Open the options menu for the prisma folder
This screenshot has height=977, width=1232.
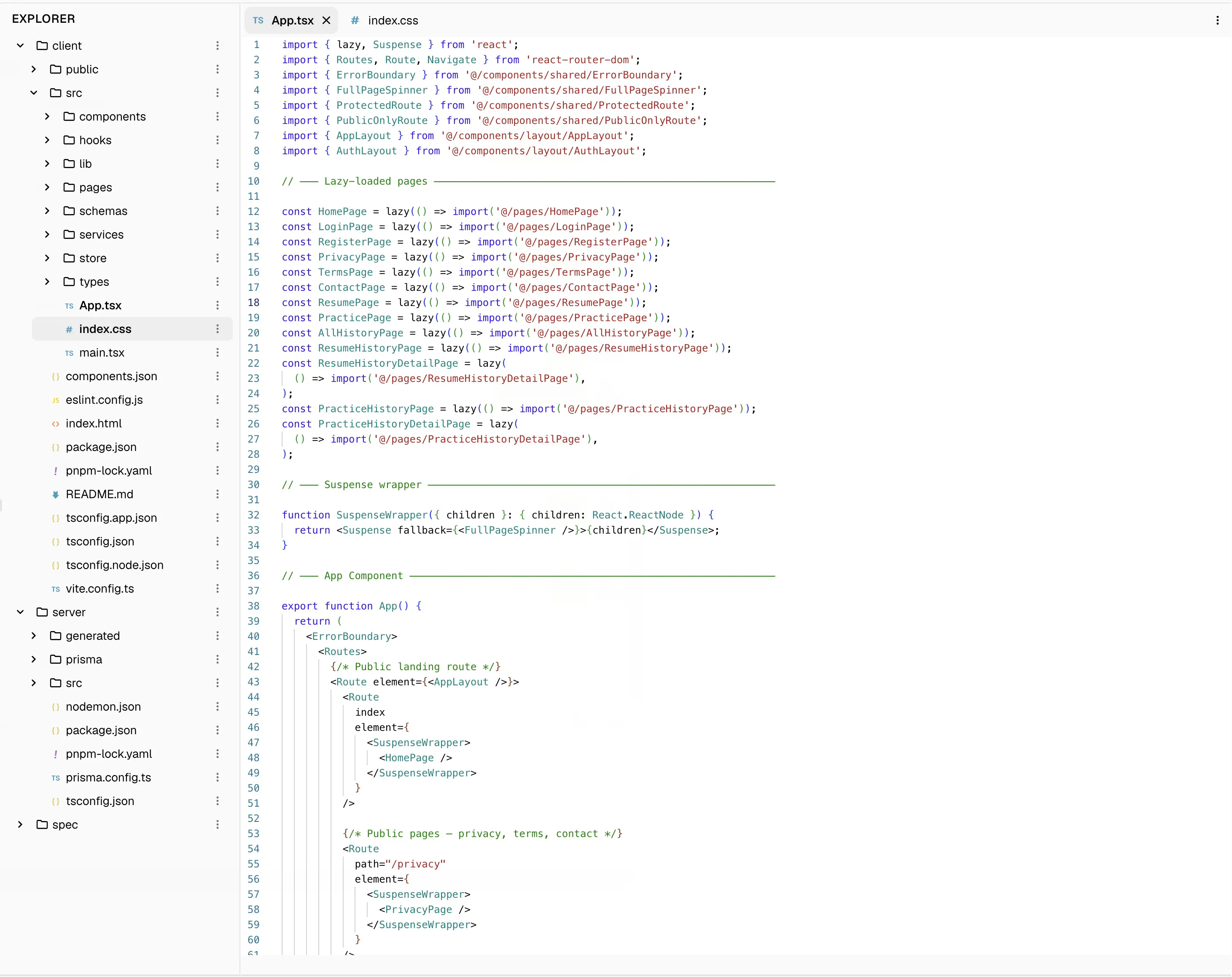pos(217,659)
